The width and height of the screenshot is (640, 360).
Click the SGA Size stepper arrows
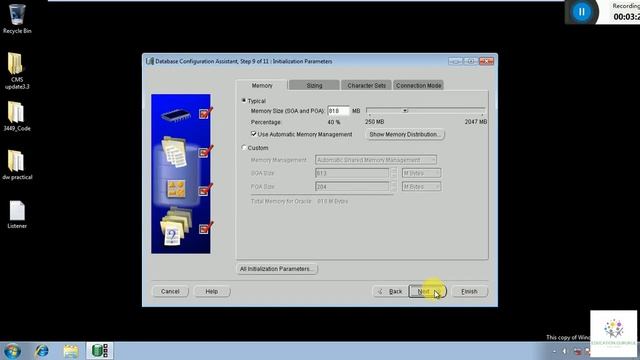click(x=393, y=173)
